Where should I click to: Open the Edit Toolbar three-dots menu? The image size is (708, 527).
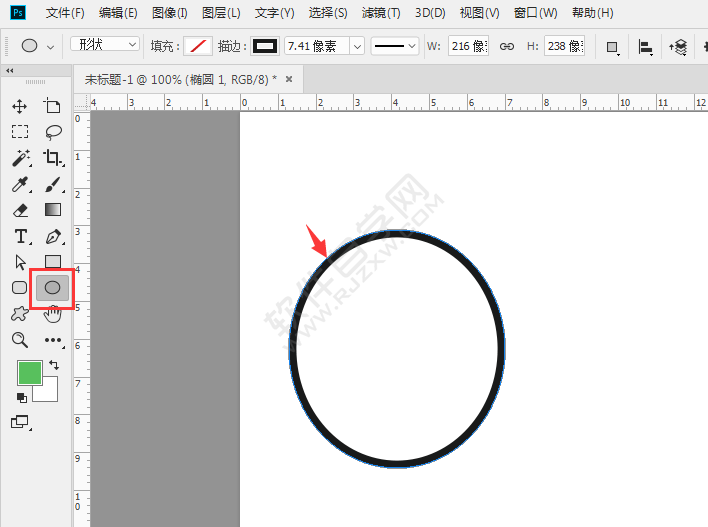click(x=53, y=340)
